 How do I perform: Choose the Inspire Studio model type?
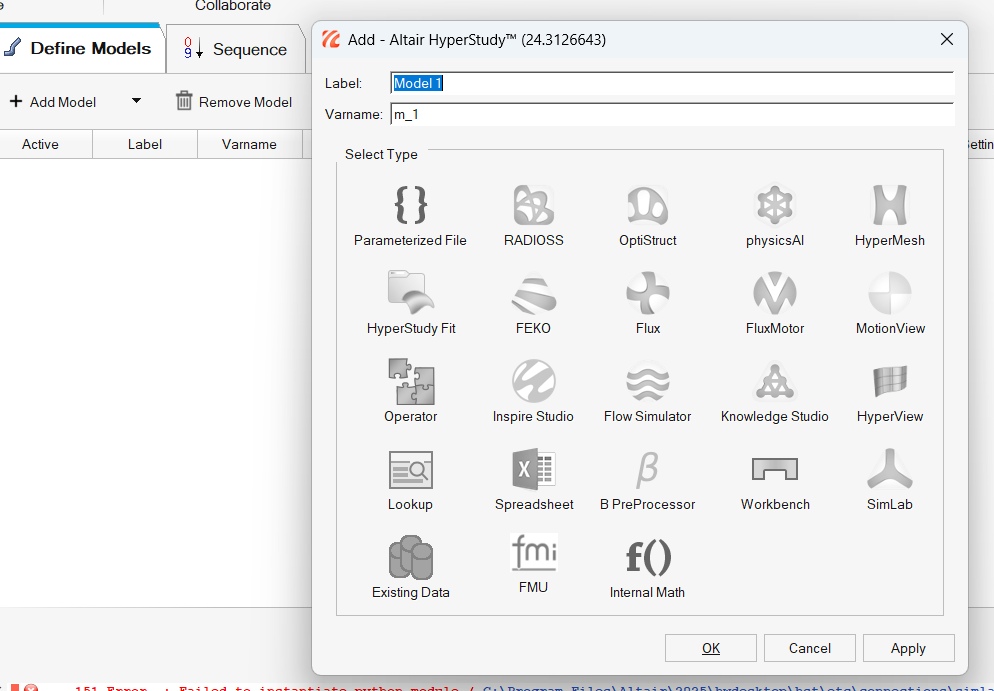point(533,391)
